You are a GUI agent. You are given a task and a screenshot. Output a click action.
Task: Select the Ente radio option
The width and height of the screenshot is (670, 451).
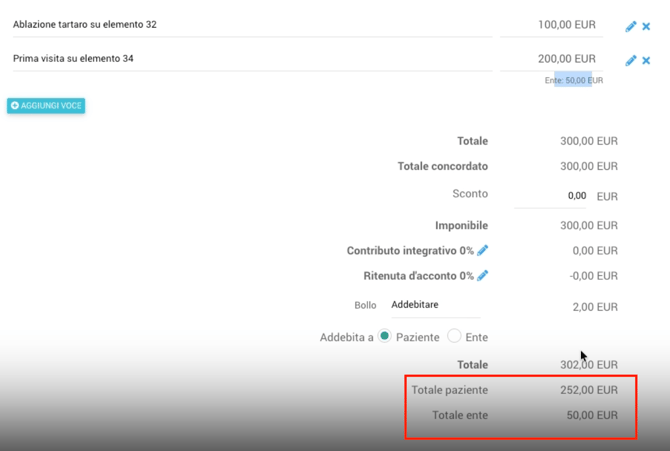tap(454, 337)
